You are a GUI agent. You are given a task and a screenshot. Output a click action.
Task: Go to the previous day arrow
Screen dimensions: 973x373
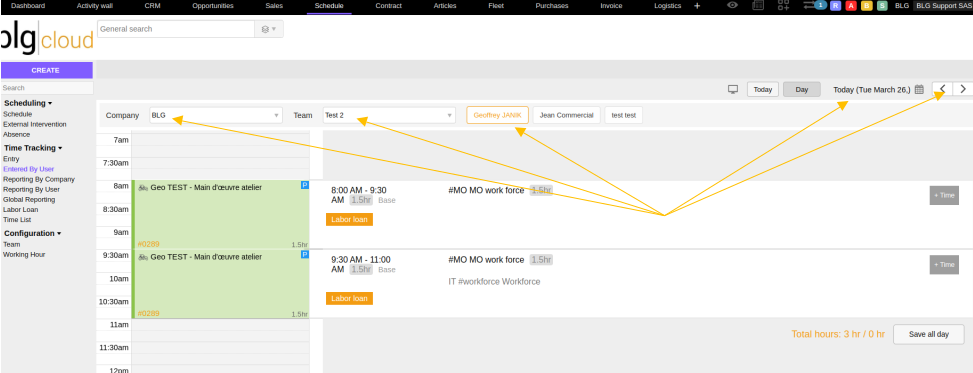[942, 89]
